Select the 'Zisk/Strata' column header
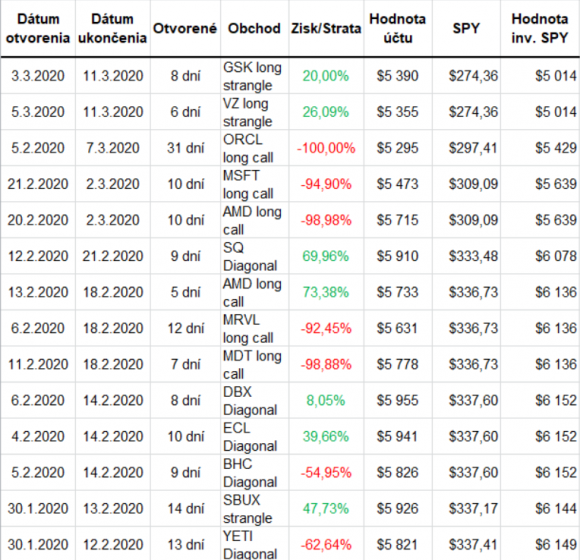Image resolution: width=580 pixels, height=560 pixels. [326, 28]
